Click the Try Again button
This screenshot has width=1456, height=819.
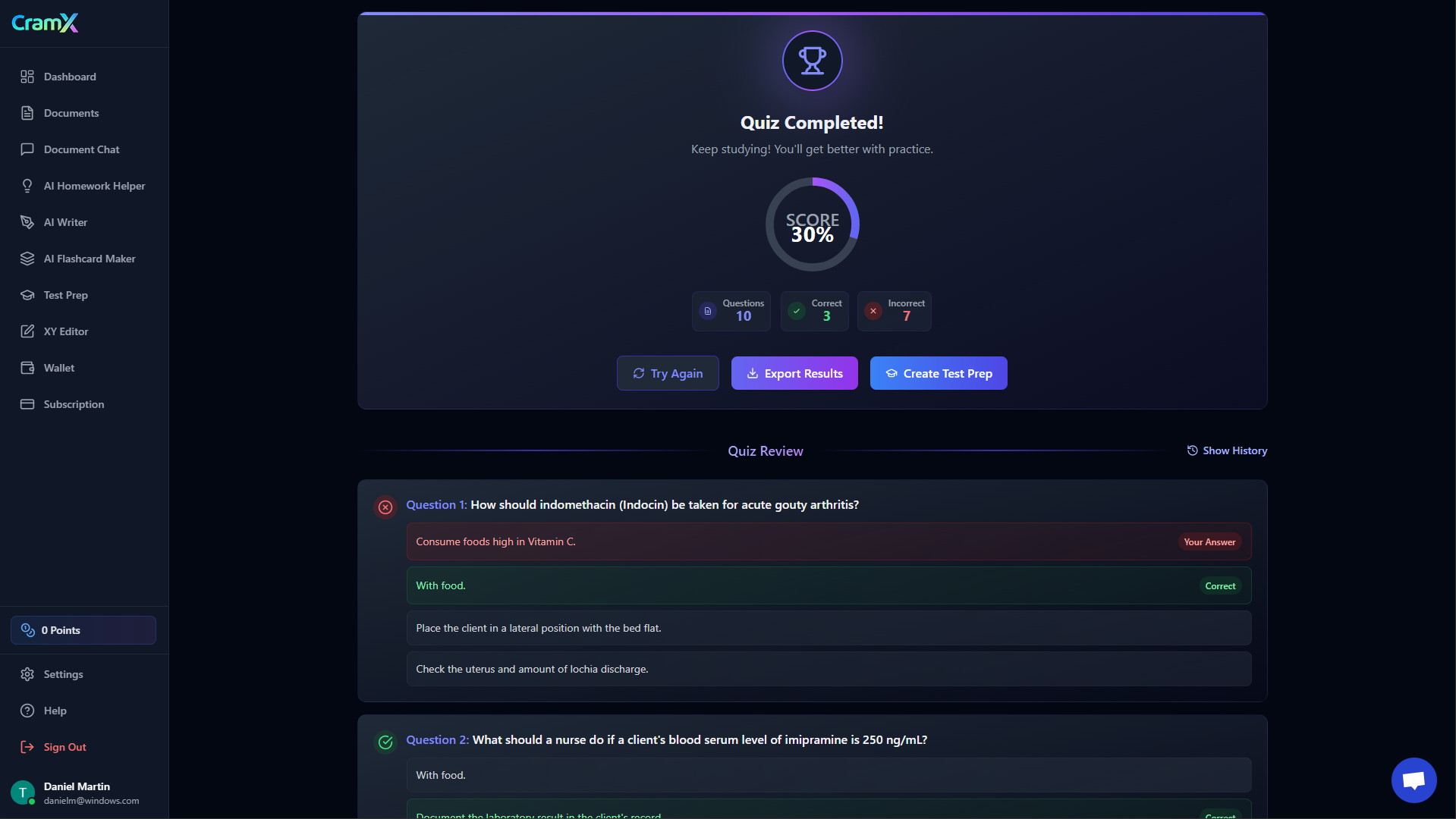coord(668,373)
